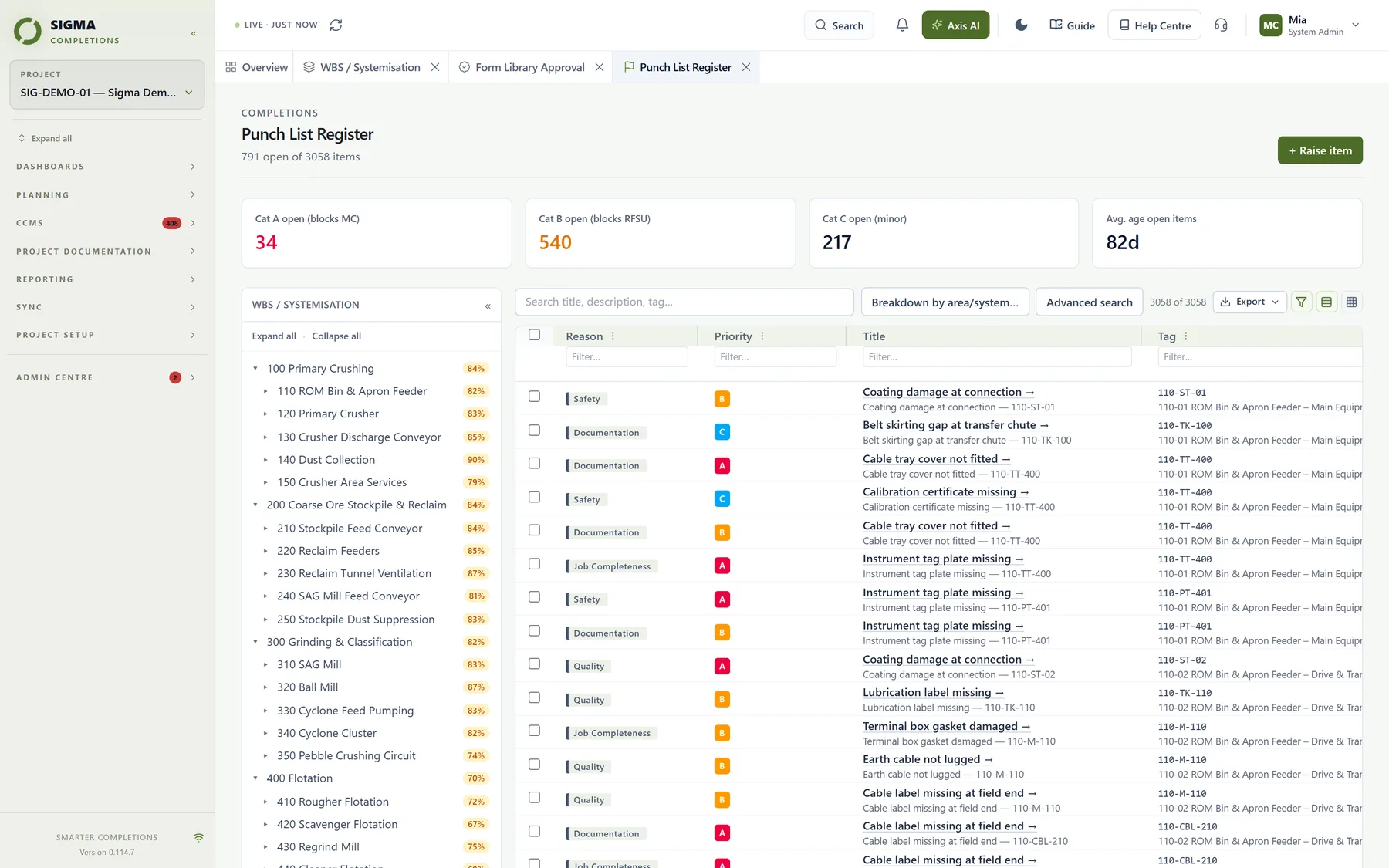The image size is (1389, 868).
Task: Refresh the live data with the reload icon
Action: pyautogui.click(x=336, y=25)
